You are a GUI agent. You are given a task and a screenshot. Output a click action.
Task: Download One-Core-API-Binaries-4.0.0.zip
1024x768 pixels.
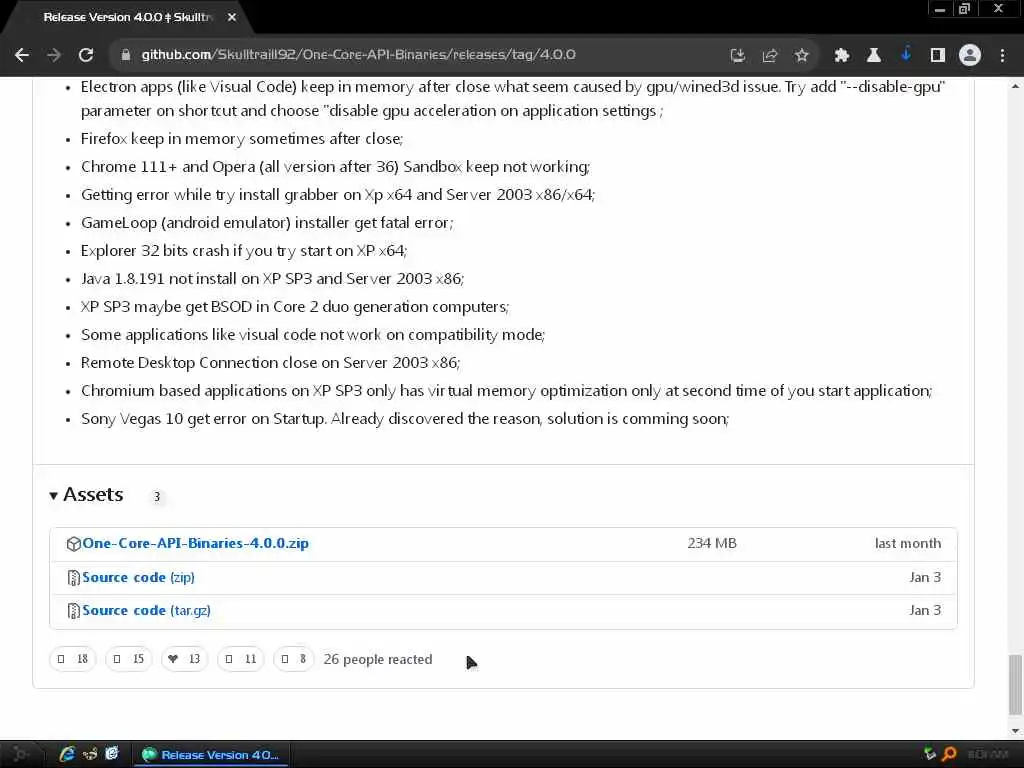coord(195,543)
